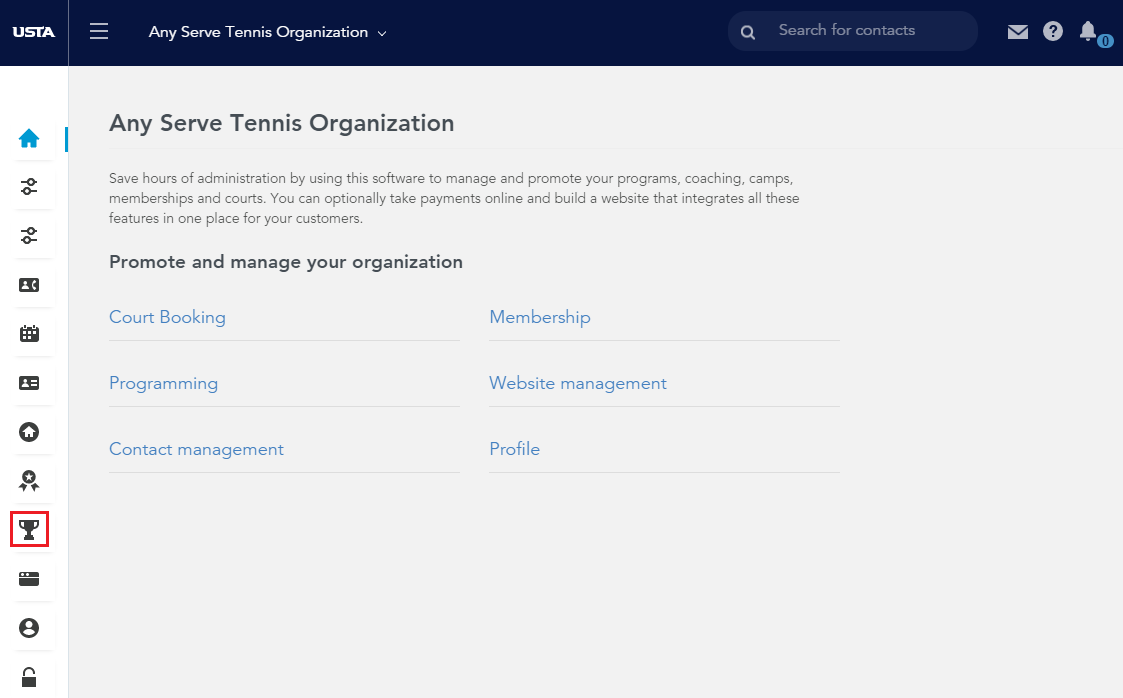
Task: Open the trophy tournaments icon in sidebar
Action: (29, 530)
